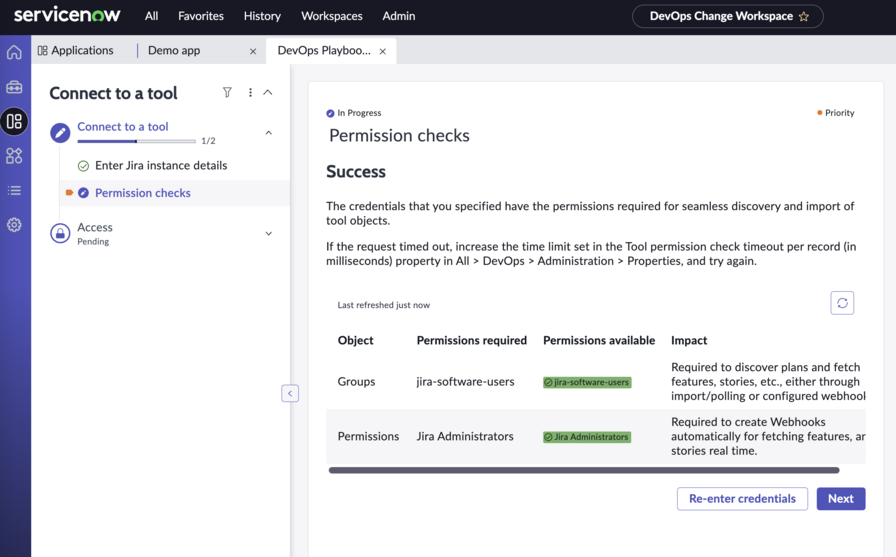This screenshot has width=896, height=557.
Task: Open the Admin menu
Action: click(399, 16)
